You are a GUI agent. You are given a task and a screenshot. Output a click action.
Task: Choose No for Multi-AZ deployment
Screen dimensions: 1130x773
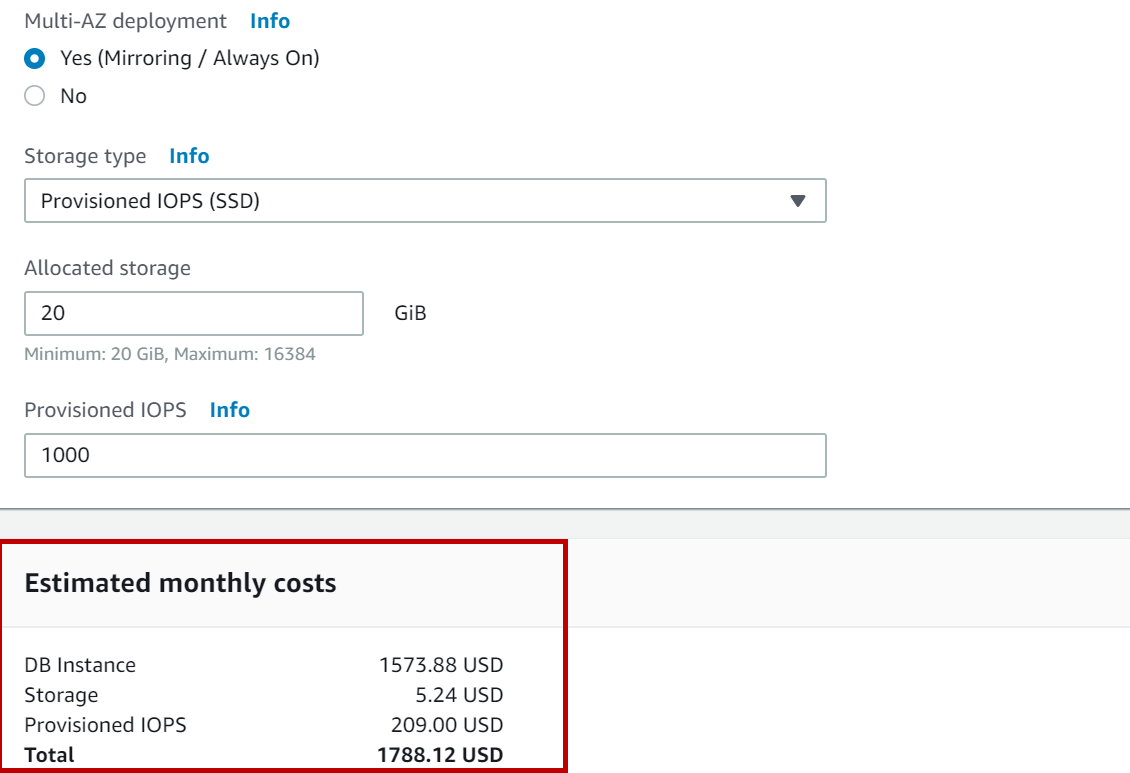(35, 96)
